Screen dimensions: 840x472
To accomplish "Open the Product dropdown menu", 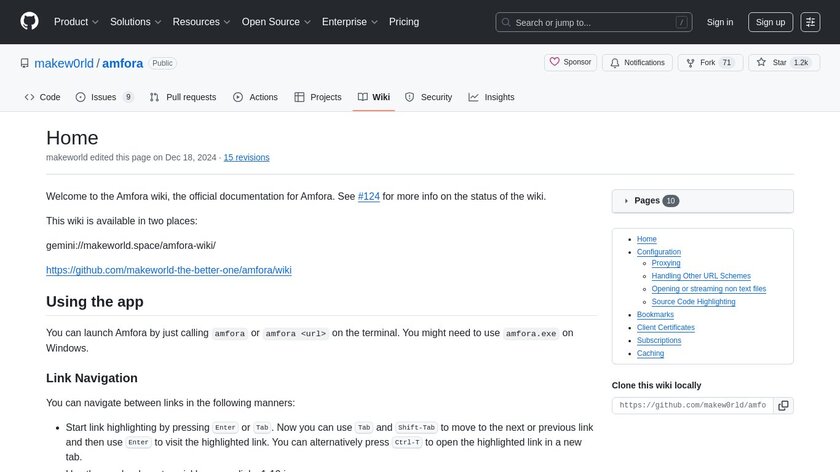I will point(75,22).
